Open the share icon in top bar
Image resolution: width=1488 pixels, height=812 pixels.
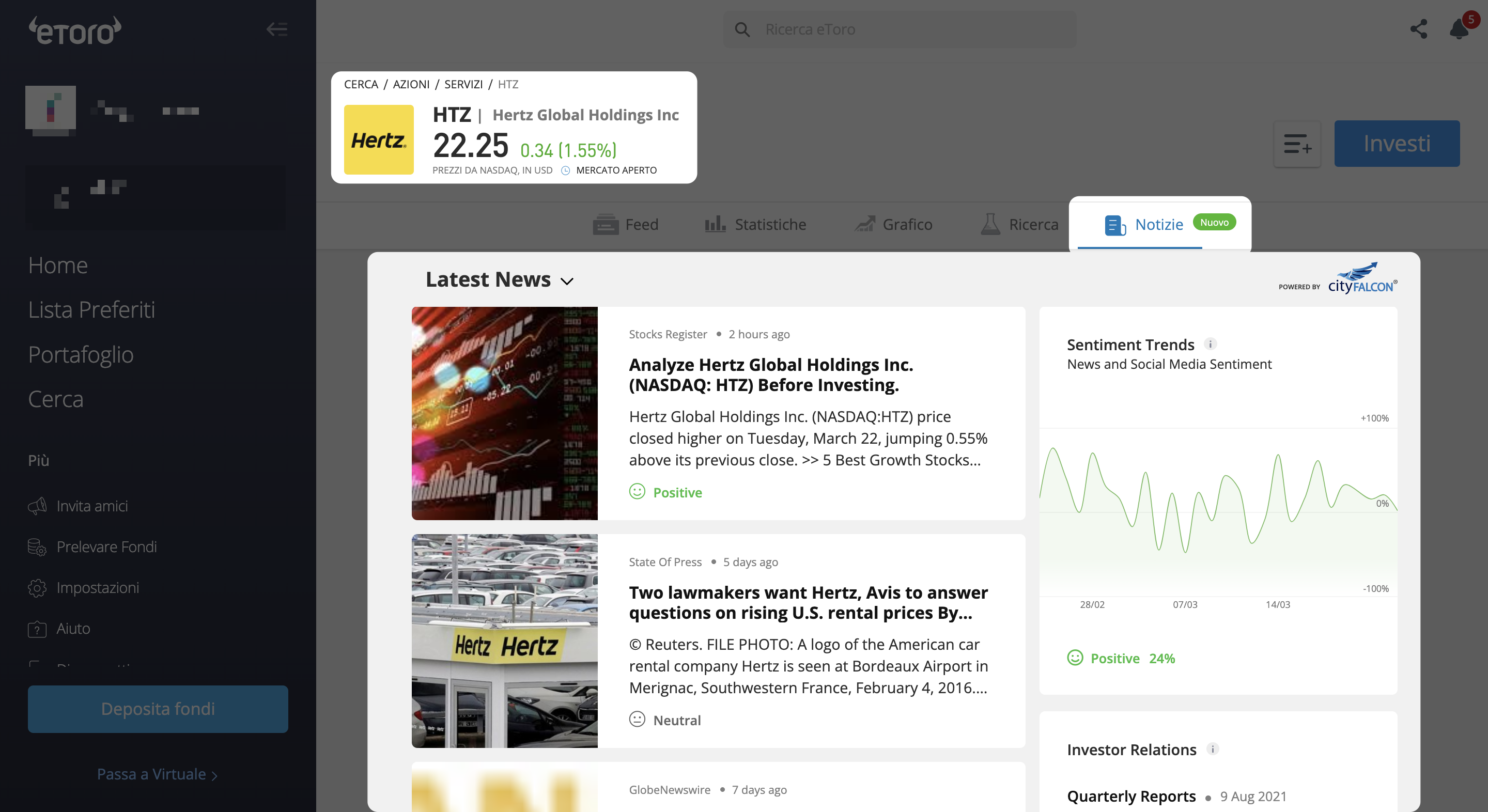coord(1419,29)
